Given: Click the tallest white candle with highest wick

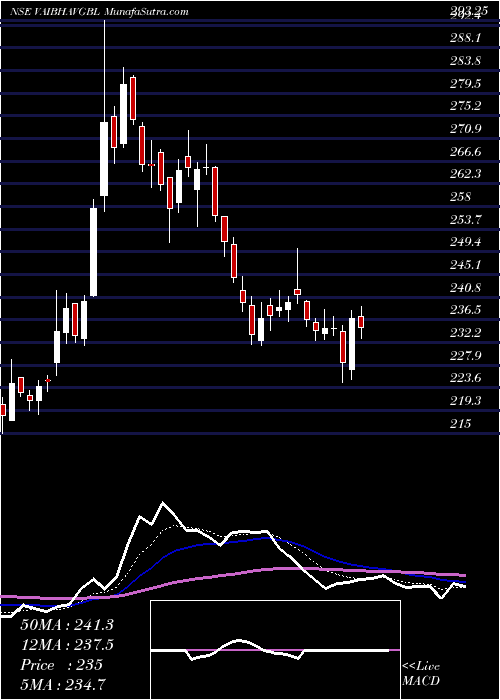Looking at the screenshot, I should point(104,158).
